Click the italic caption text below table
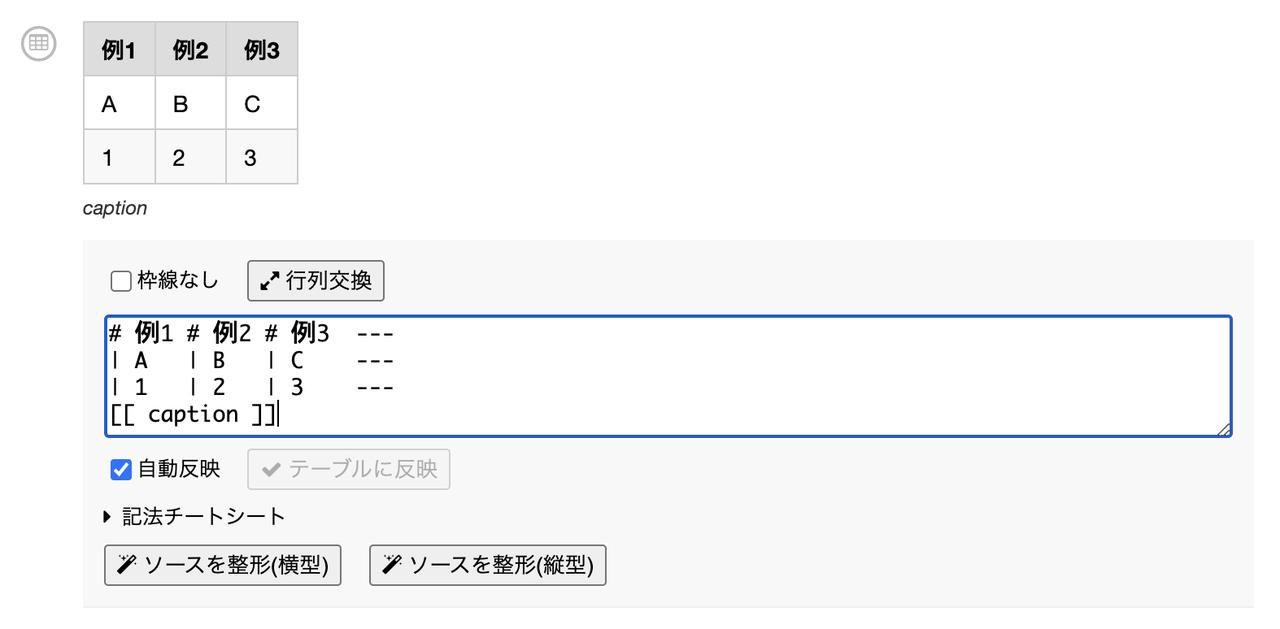This screenshot has height=629, width=1280. point(115,208)
